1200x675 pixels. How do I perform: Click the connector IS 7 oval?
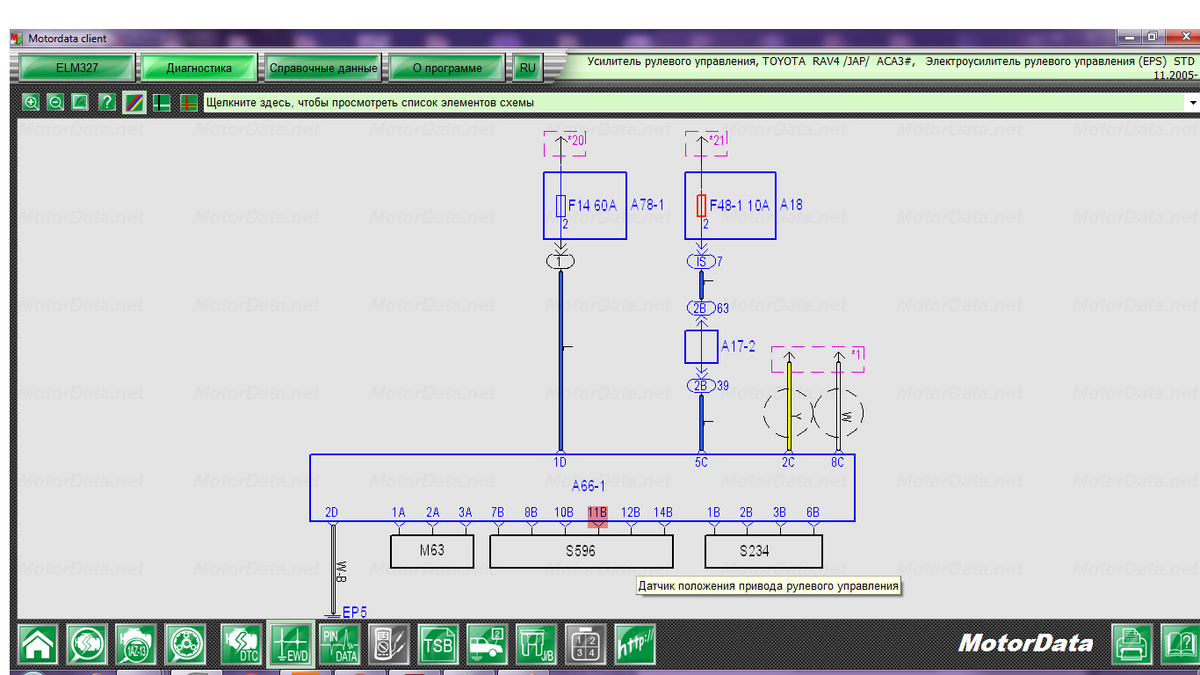(x=701, y=261)
